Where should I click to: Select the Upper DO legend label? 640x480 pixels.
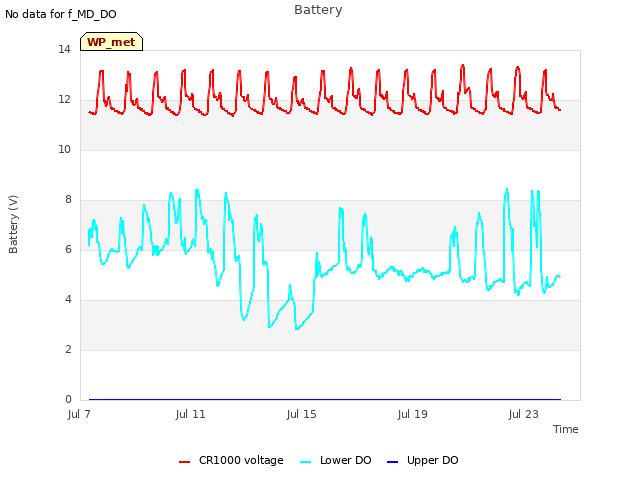click(x=433, y=460)
